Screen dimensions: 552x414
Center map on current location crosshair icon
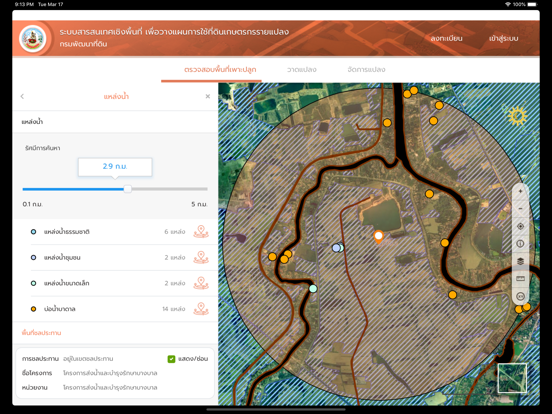click(520, 226)
